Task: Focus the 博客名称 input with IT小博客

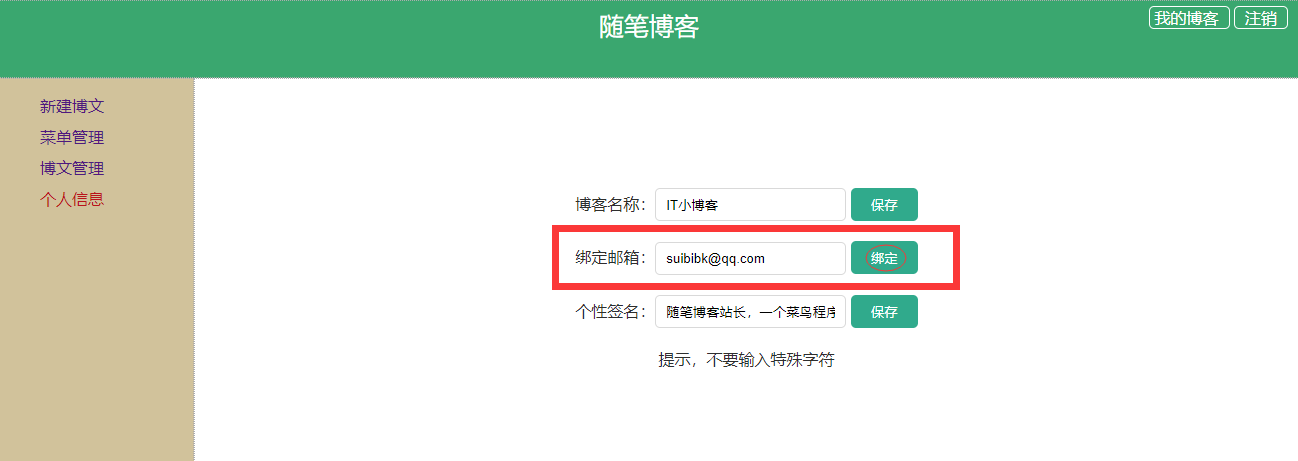Action: tap(750, 205)
